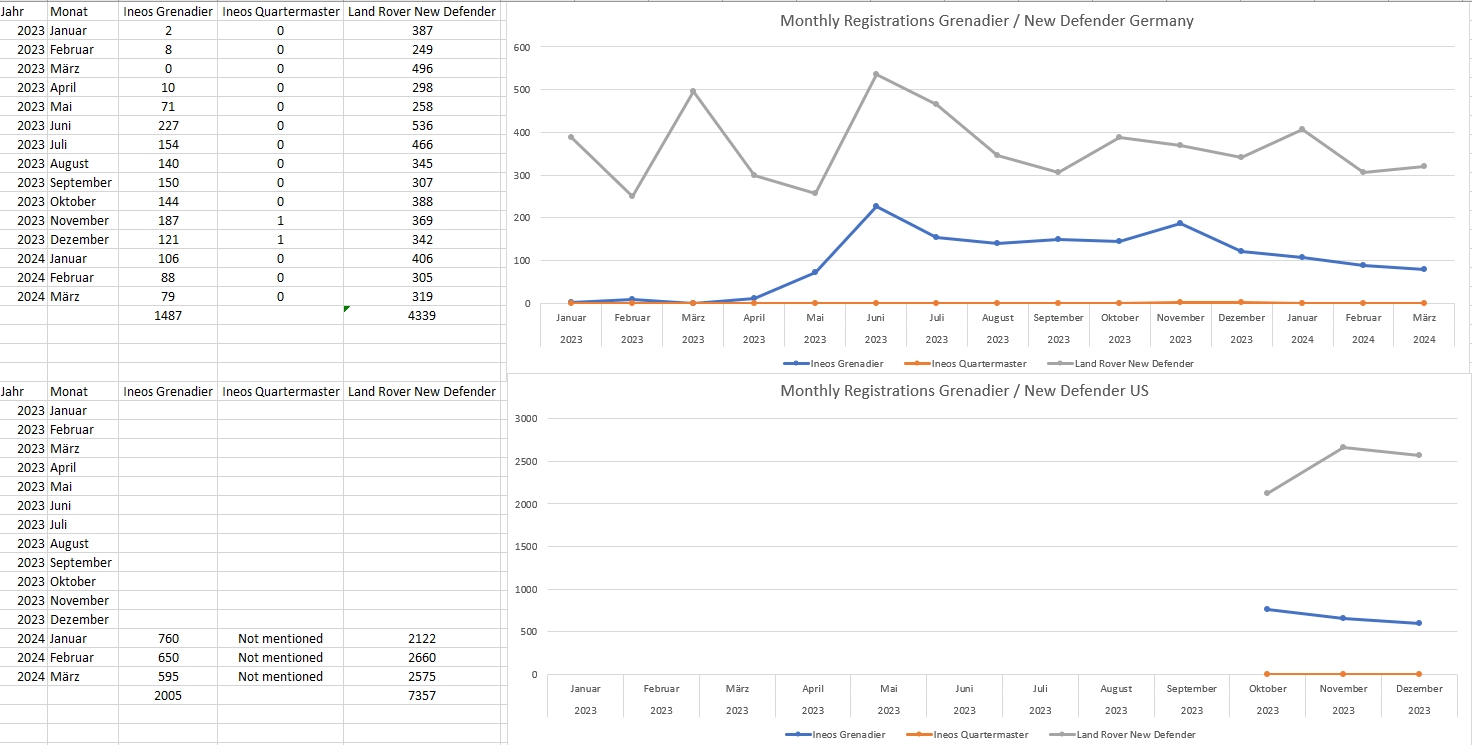
Task: Select the US Defender total cell 7357
Action: point(421,695)
